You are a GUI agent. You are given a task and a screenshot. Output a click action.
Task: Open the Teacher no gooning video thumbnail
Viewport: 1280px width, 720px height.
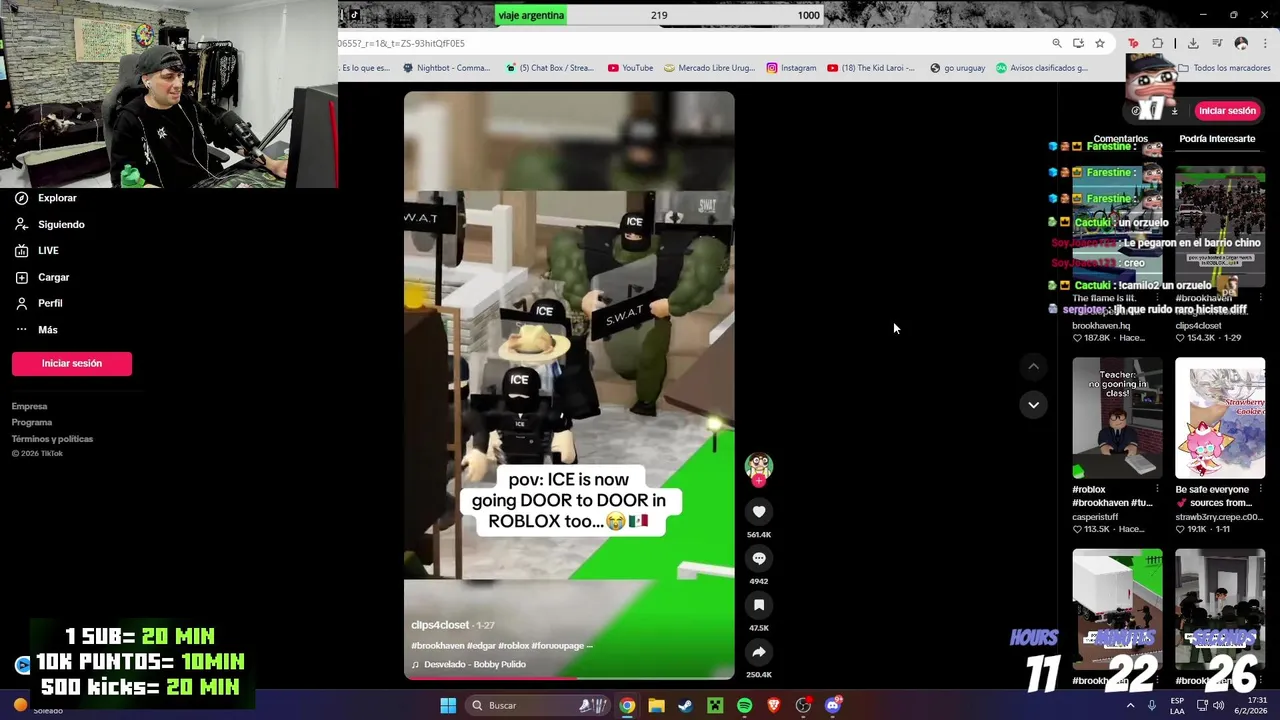click(1117, 418)
